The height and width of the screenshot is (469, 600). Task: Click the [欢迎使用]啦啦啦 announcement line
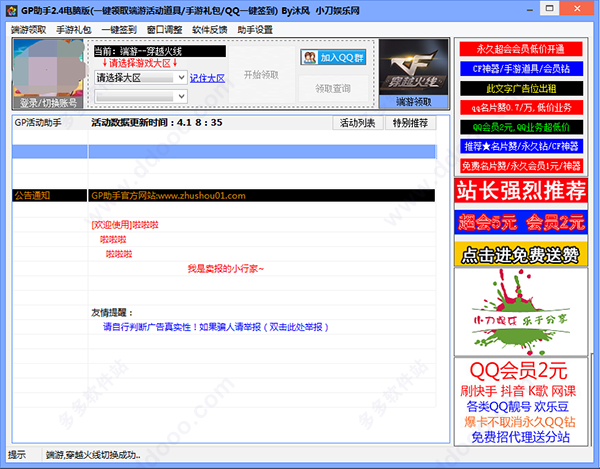coord(125,225)
